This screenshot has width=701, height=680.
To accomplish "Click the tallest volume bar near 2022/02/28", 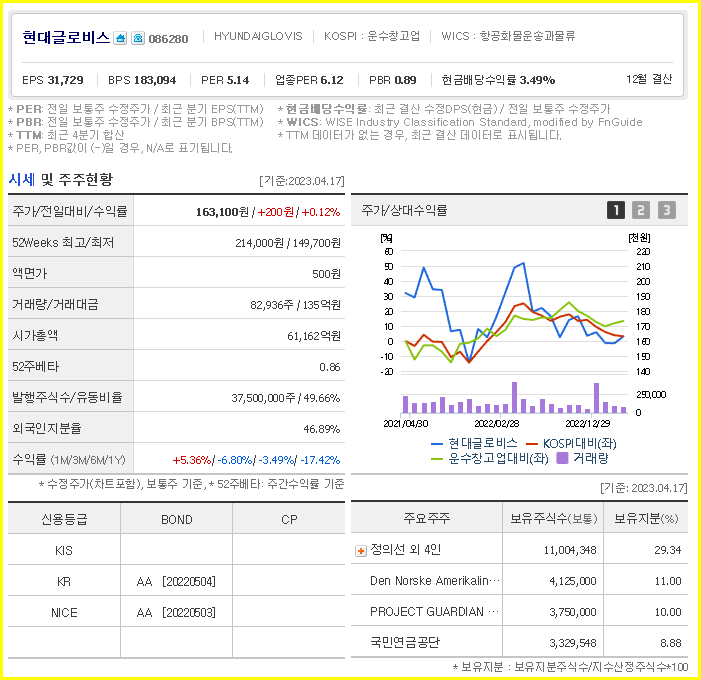I will pyautogui.click(x=515, y=397).
